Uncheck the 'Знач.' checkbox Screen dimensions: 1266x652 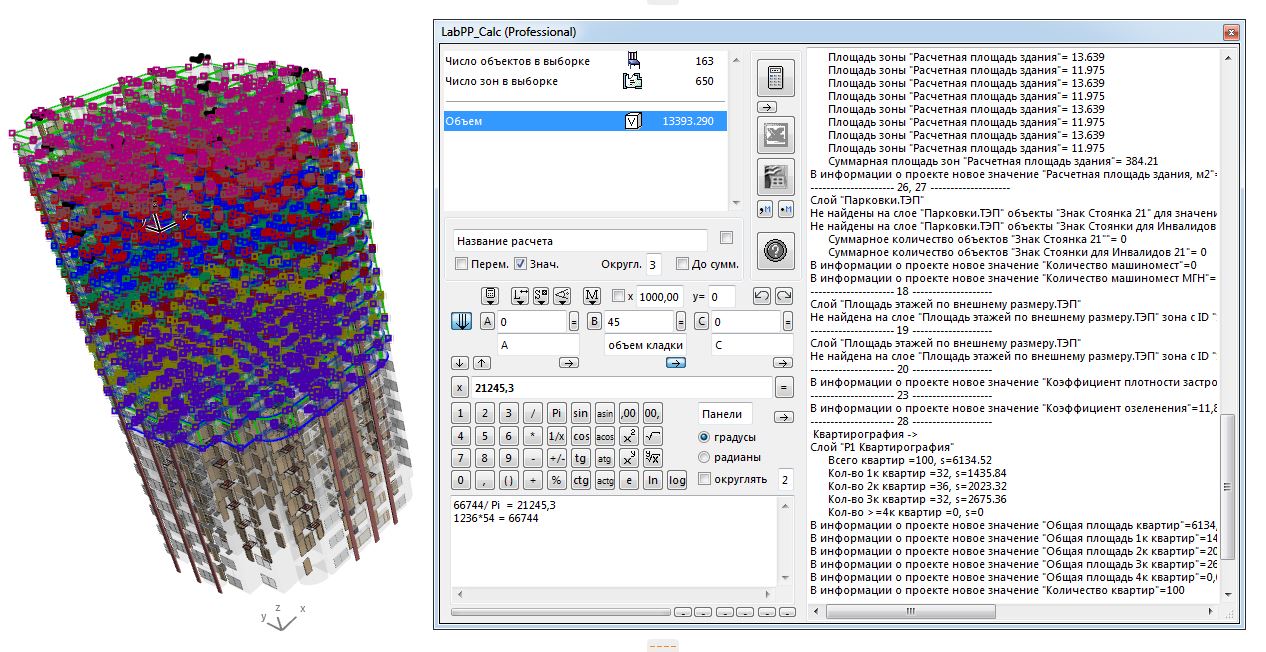pos(520,264)
